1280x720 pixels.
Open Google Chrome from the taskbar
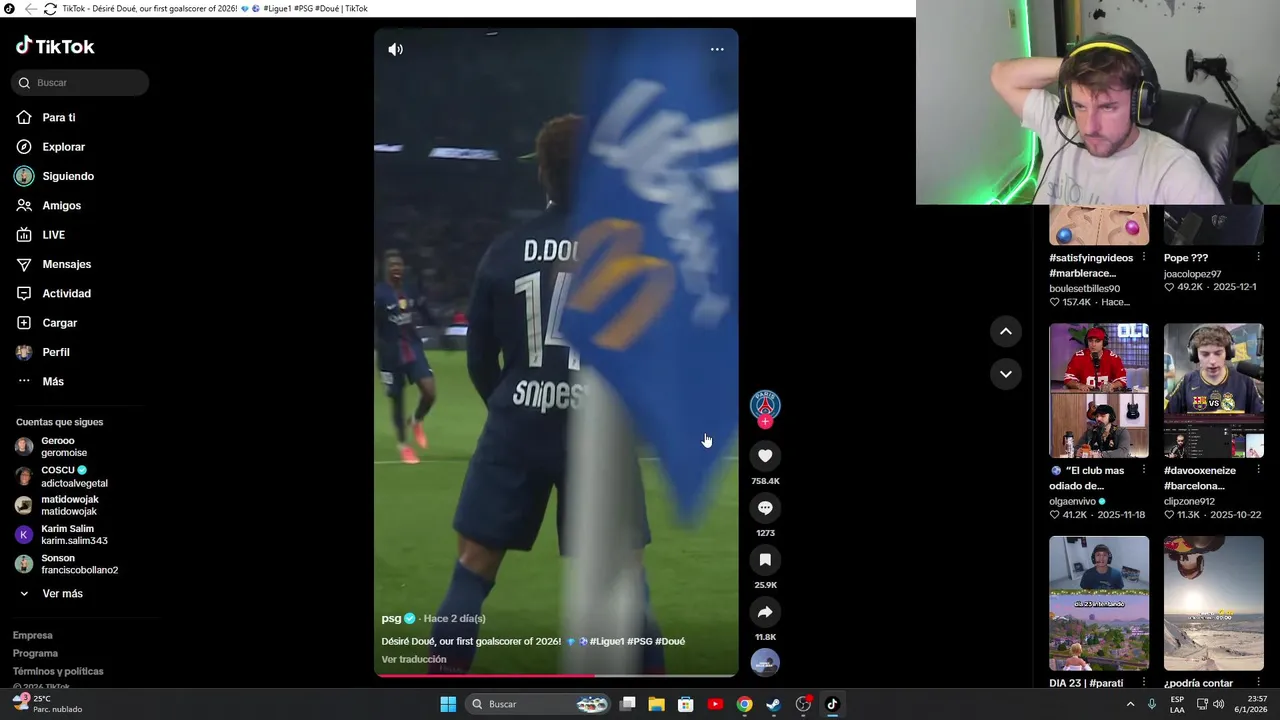(x=744, y=704)
